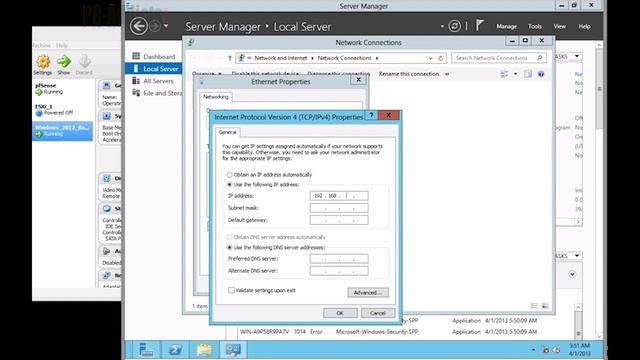
Task: Click the IPv4 Properties help question mark
Action: coord(371,115)
